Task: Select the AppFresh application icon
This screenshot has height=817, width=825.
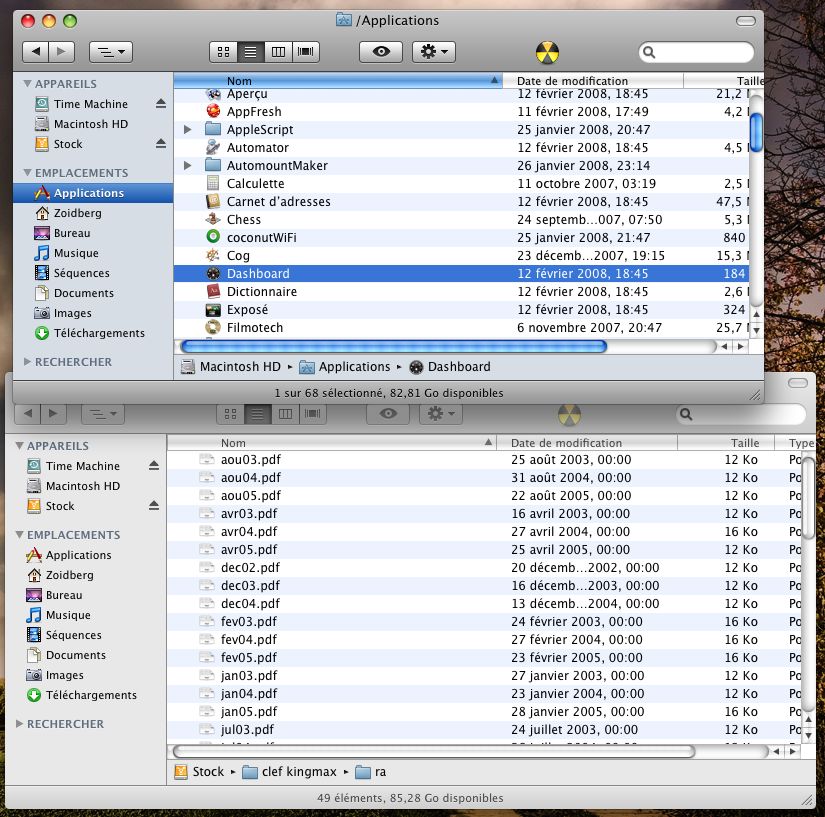Action: click(213, 111)
